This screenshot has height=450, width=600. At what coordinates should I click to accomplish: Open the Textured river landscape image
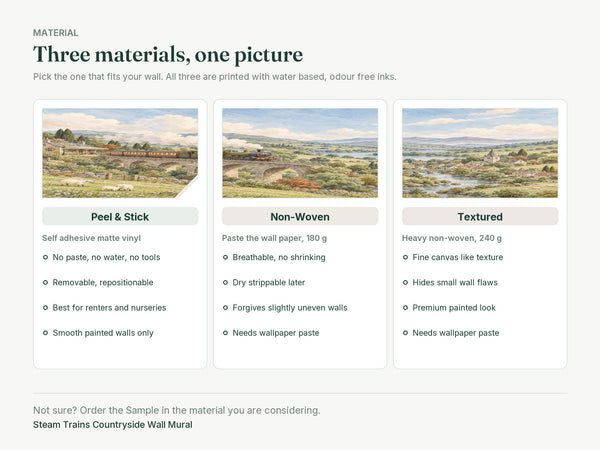[480, 153]
